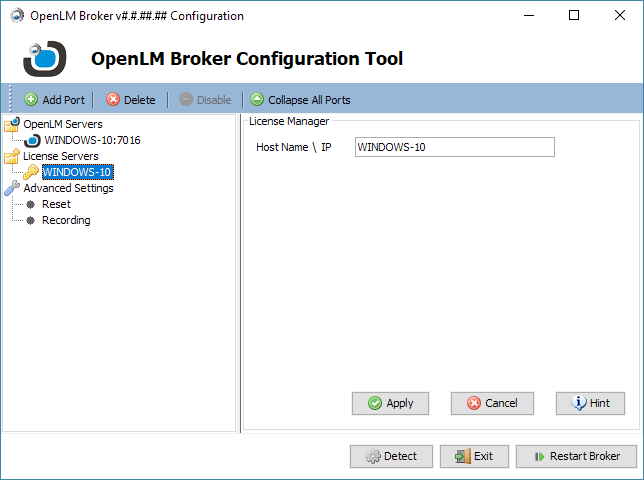Click the Restart Broker button

(x=576, y=456)
